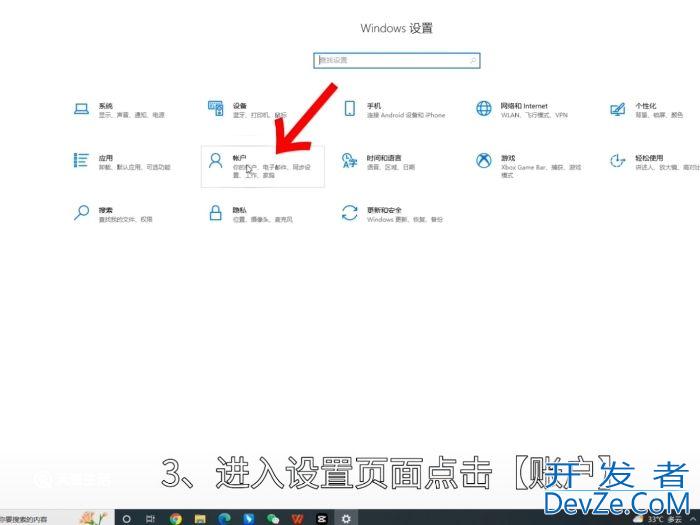Click the taskbar search box
The height and width of the screenshot is (525, 700).
[57, 519]
